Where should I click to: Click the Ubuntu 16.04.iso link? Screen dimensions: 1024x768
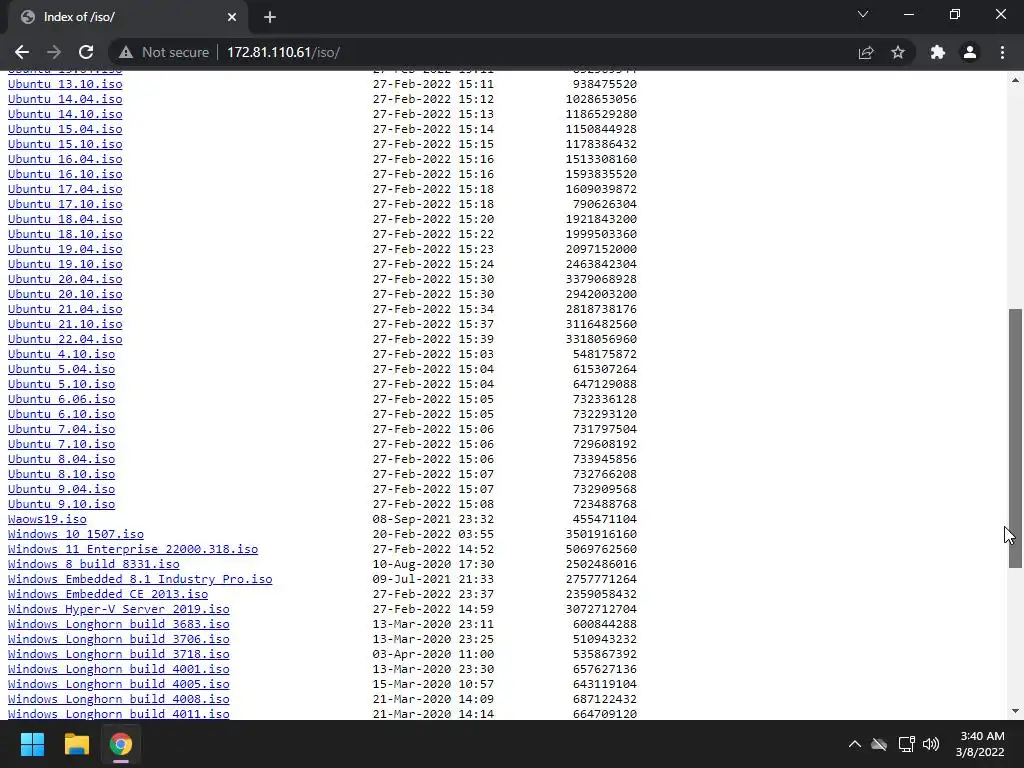65,159
